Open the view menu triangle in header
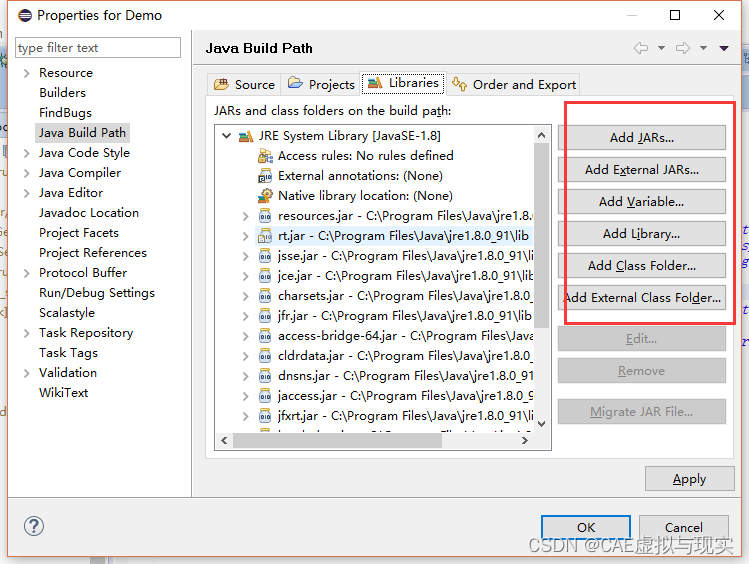 pyautogui.click(x=724, y=48)
